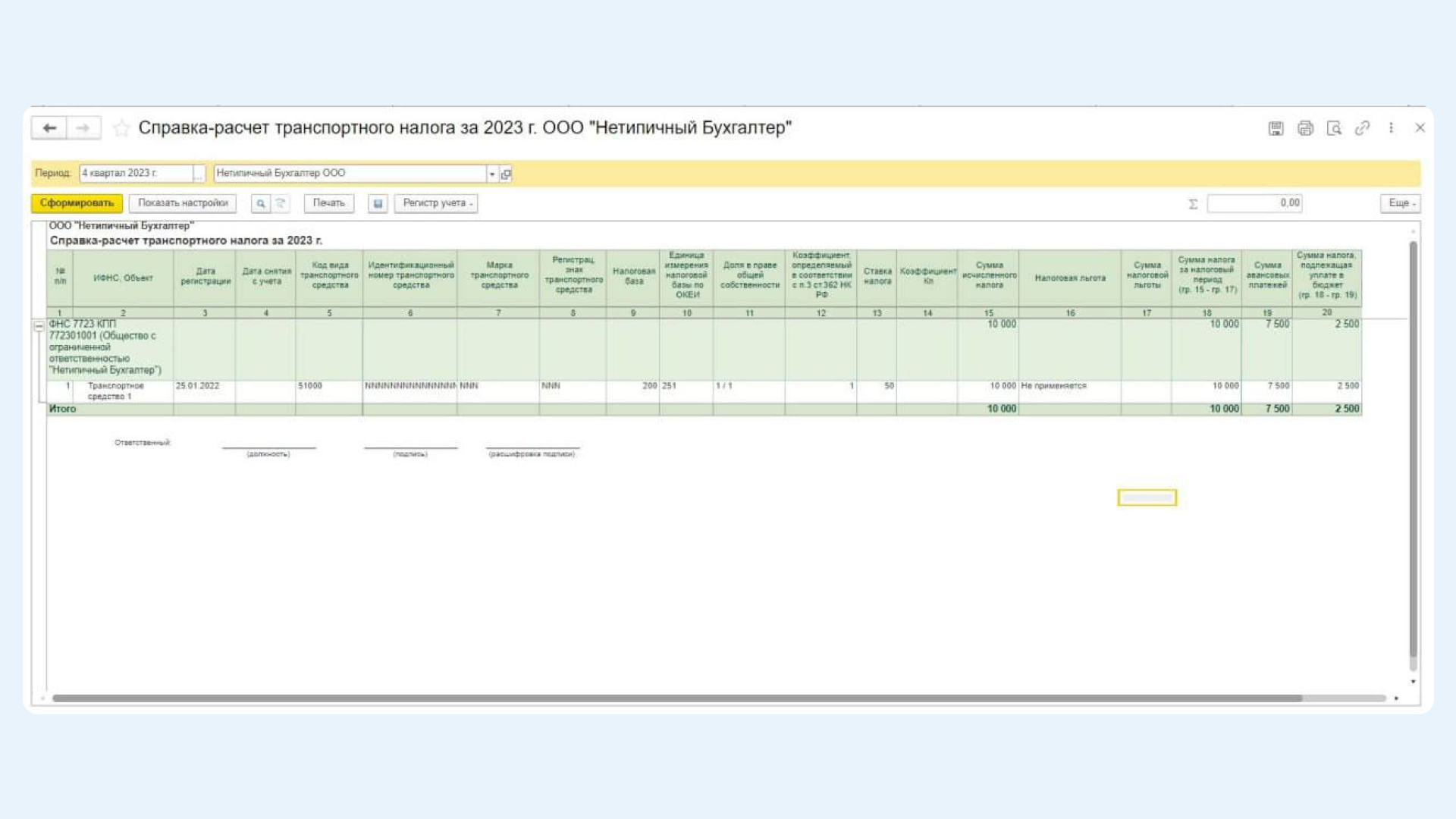This screenshot has width=1456, height=819.
Task: Click the 'Ответственный:' label
Action: click(x=143, y=443)
